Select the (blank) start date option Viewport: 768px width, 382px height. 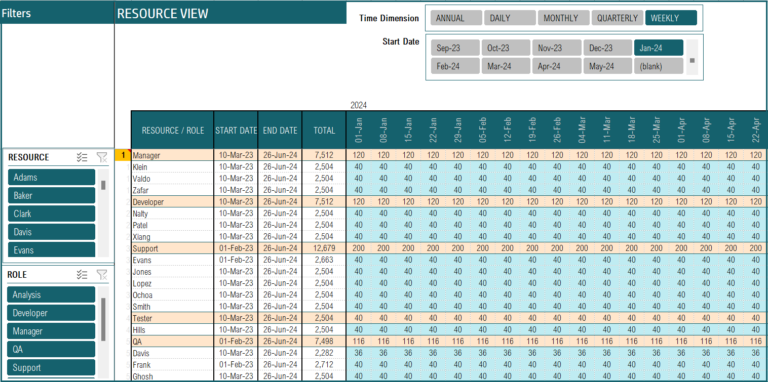coord(659,66)
